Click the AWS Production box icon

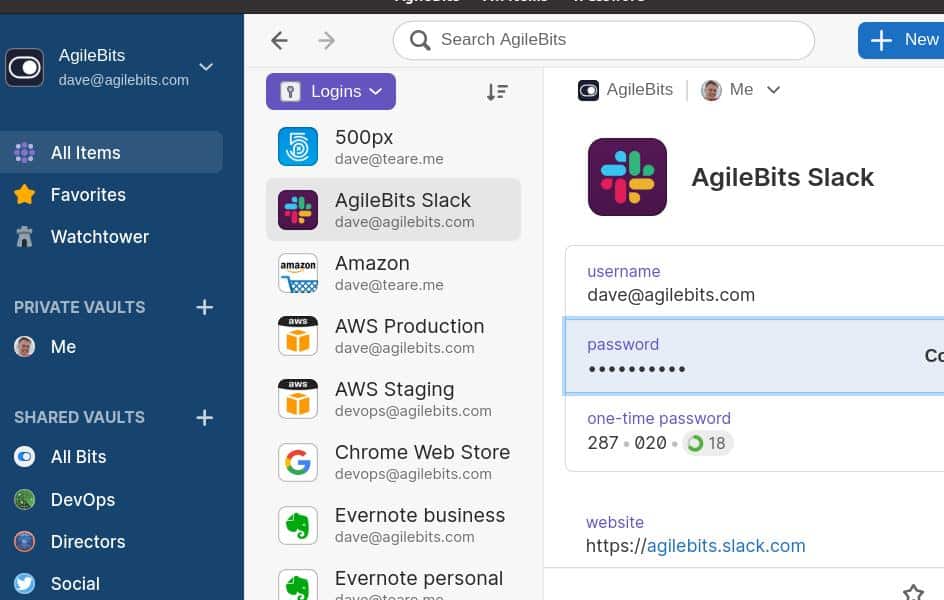[x=298, y=336]
